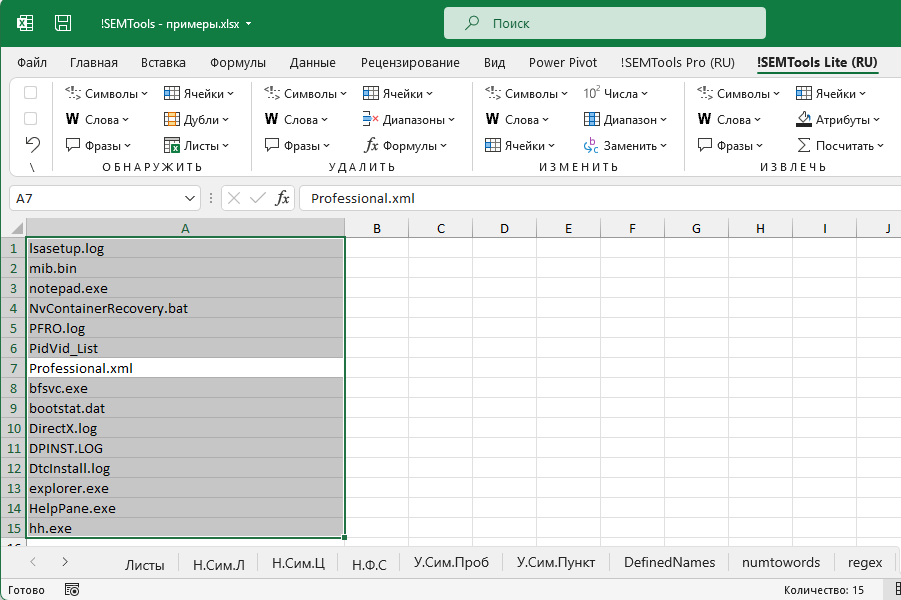Switch to the Главная tab
901x600 pixels.
pyautogui.click(x=94, y=63)
